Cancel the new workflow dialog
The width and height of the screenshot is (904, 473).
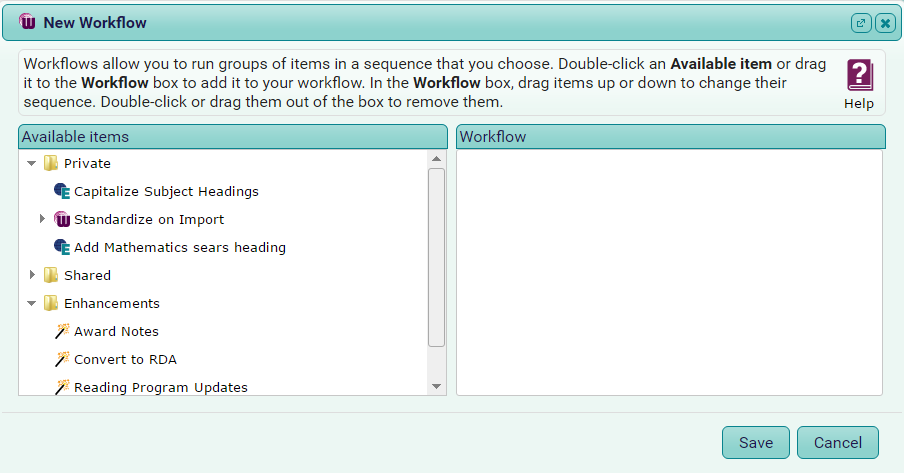[x=838, y=442]
